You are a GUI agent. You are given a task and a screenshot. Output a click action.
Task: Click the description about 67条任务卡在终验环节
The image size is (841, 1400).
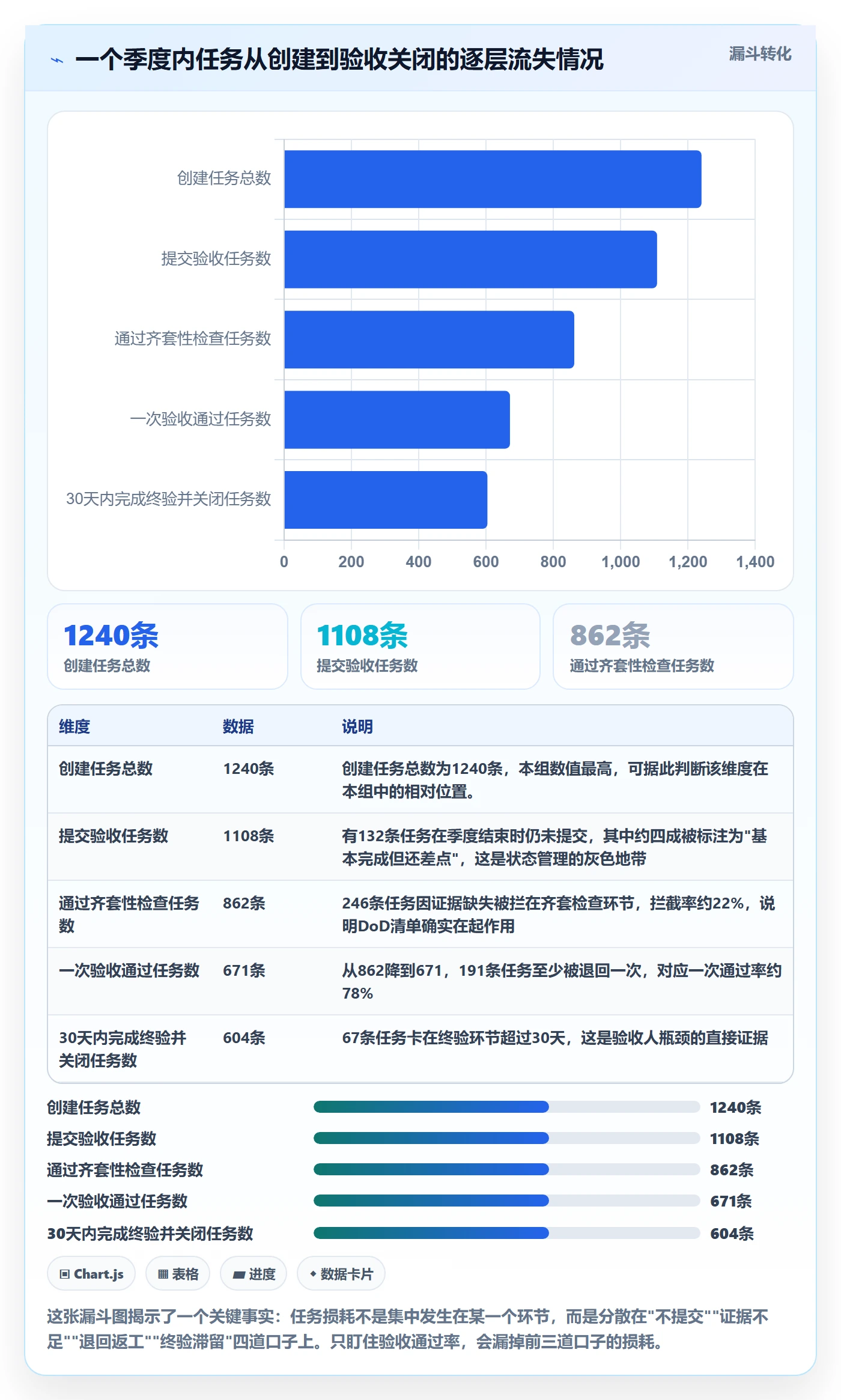(x=555, y=1038)
